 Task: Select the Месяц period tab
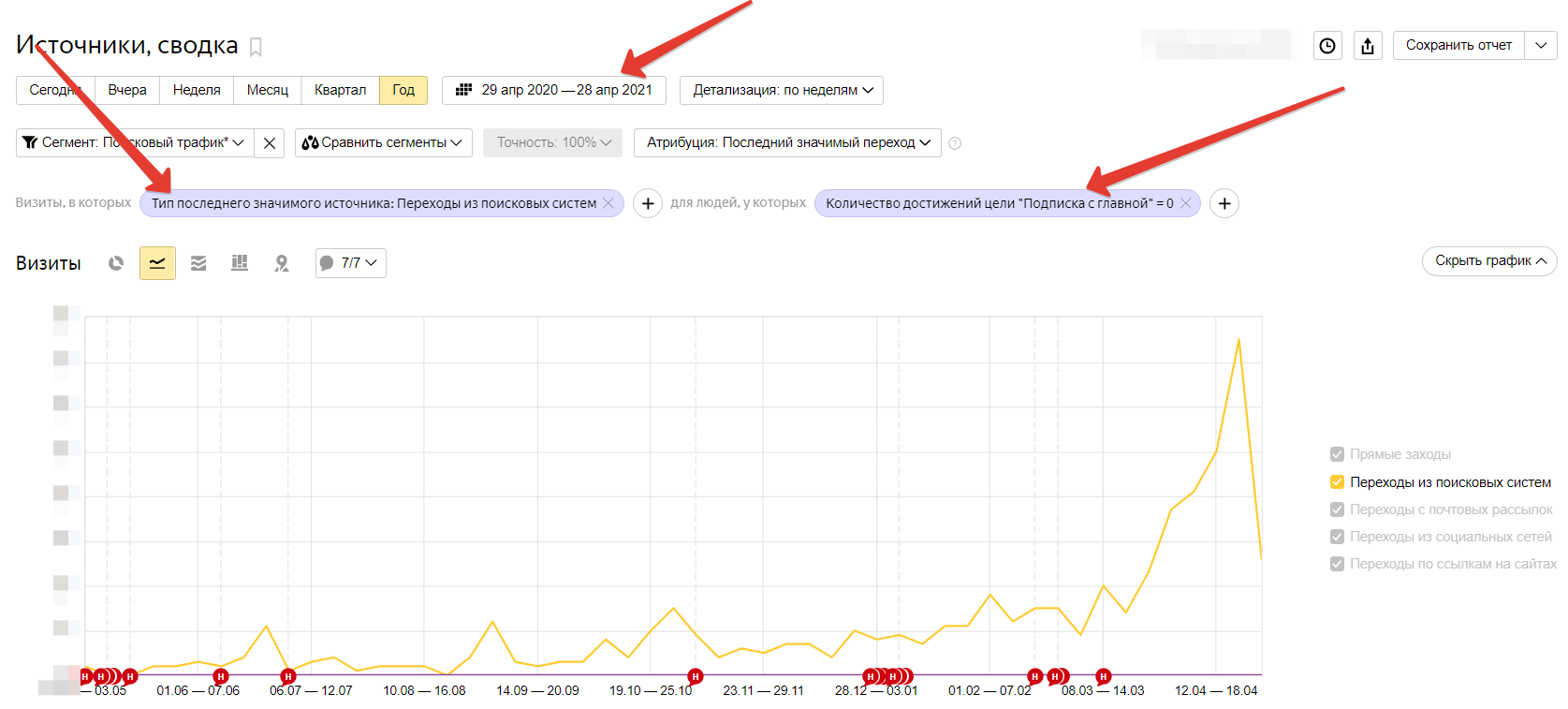coord(267,90)
